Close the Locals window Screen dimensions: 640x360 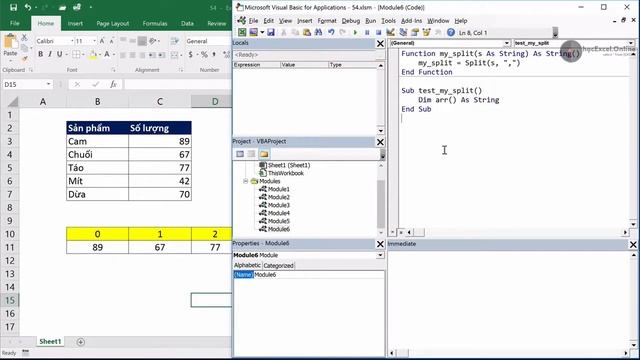click(380, 43)
